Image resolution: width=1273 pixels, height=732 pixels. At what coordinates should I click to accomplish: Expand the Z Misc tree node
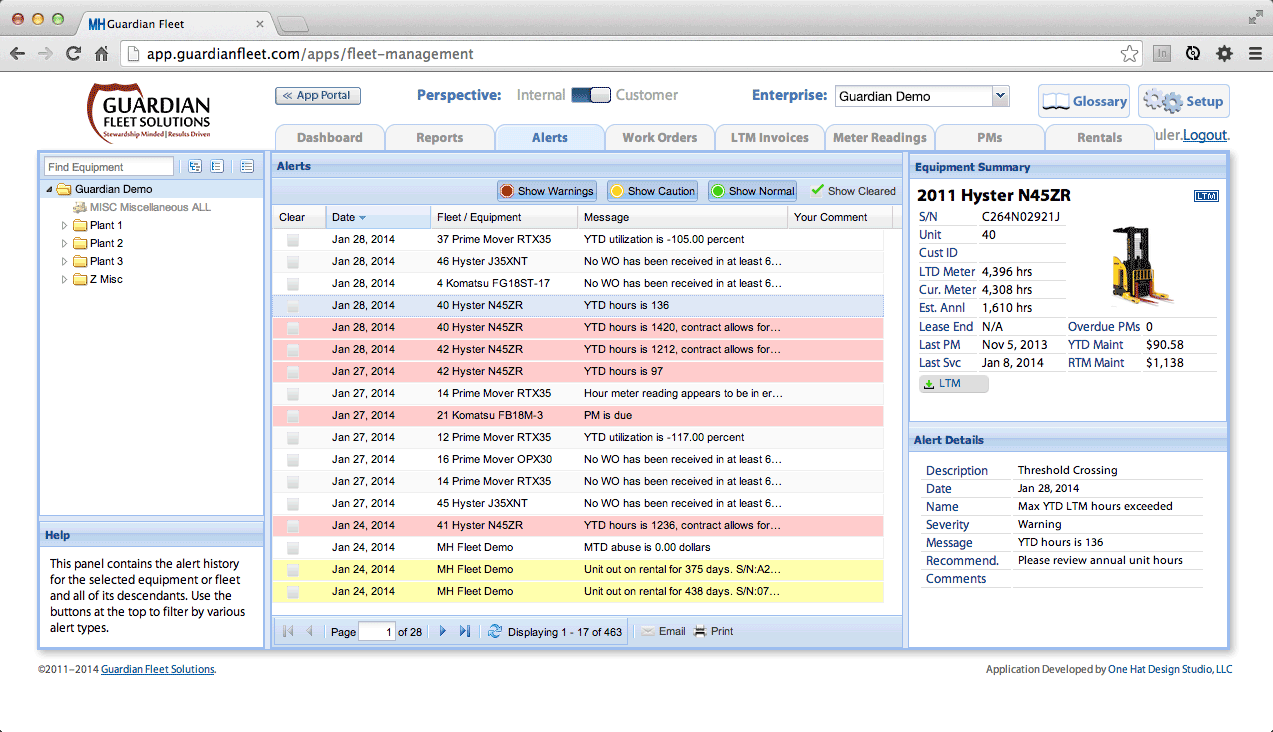tap(65, 279)
